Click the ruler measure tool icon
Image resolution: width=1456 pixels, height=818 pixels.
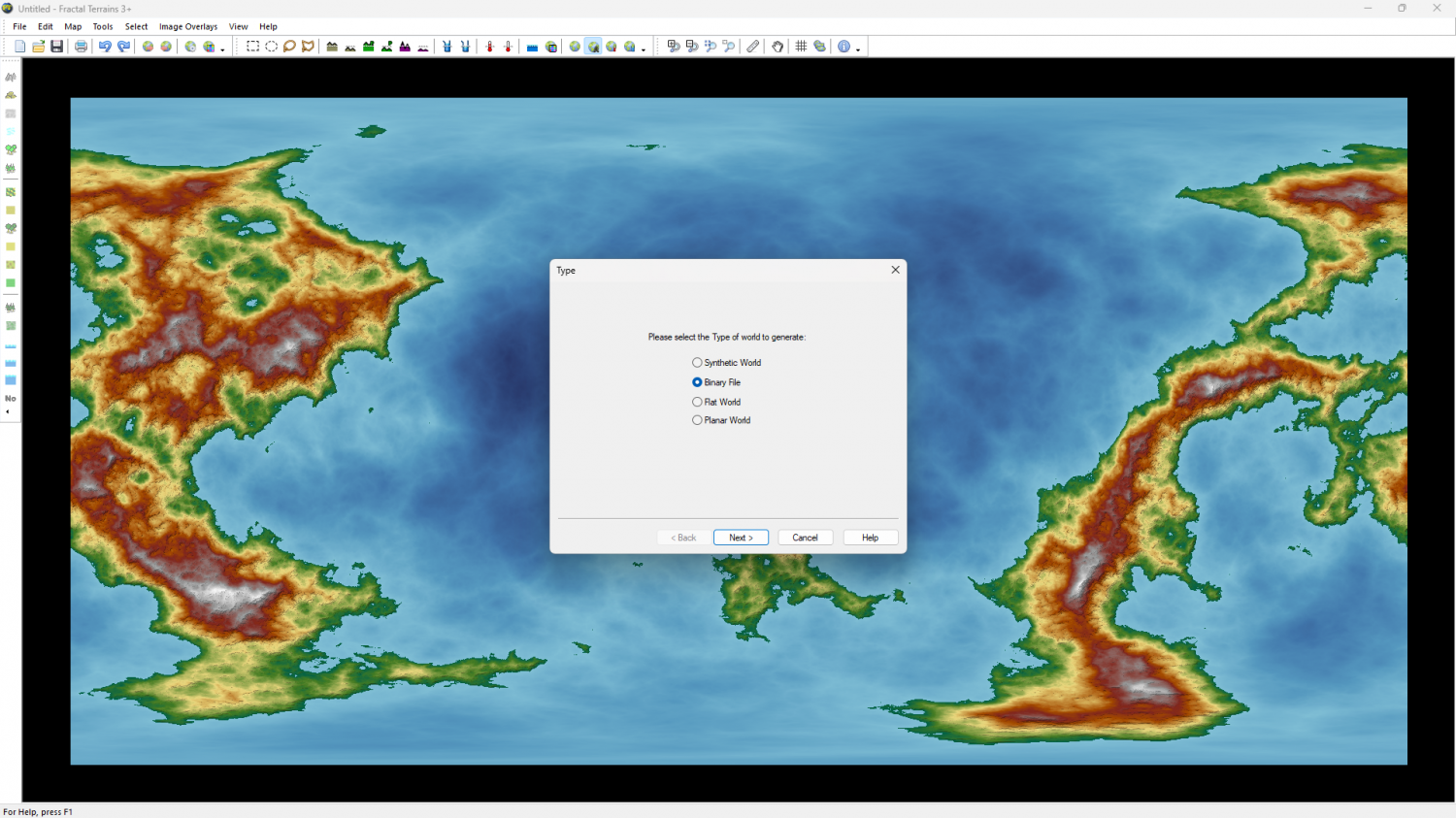coord(753,47)
